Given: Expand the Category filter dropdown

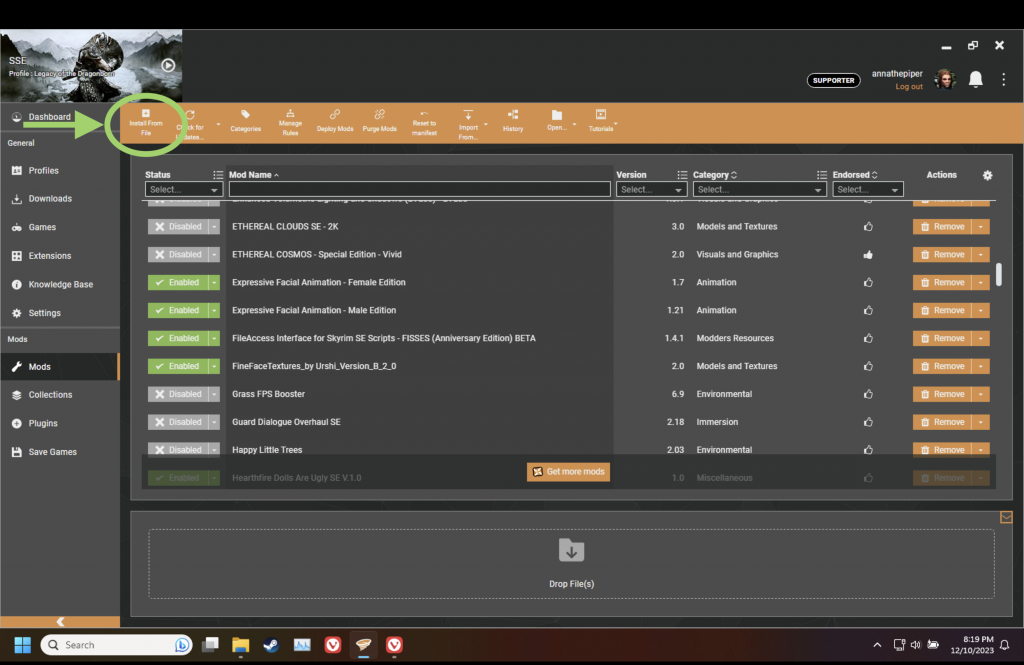Looking at the screenshot, I should (x=759, y=189).
